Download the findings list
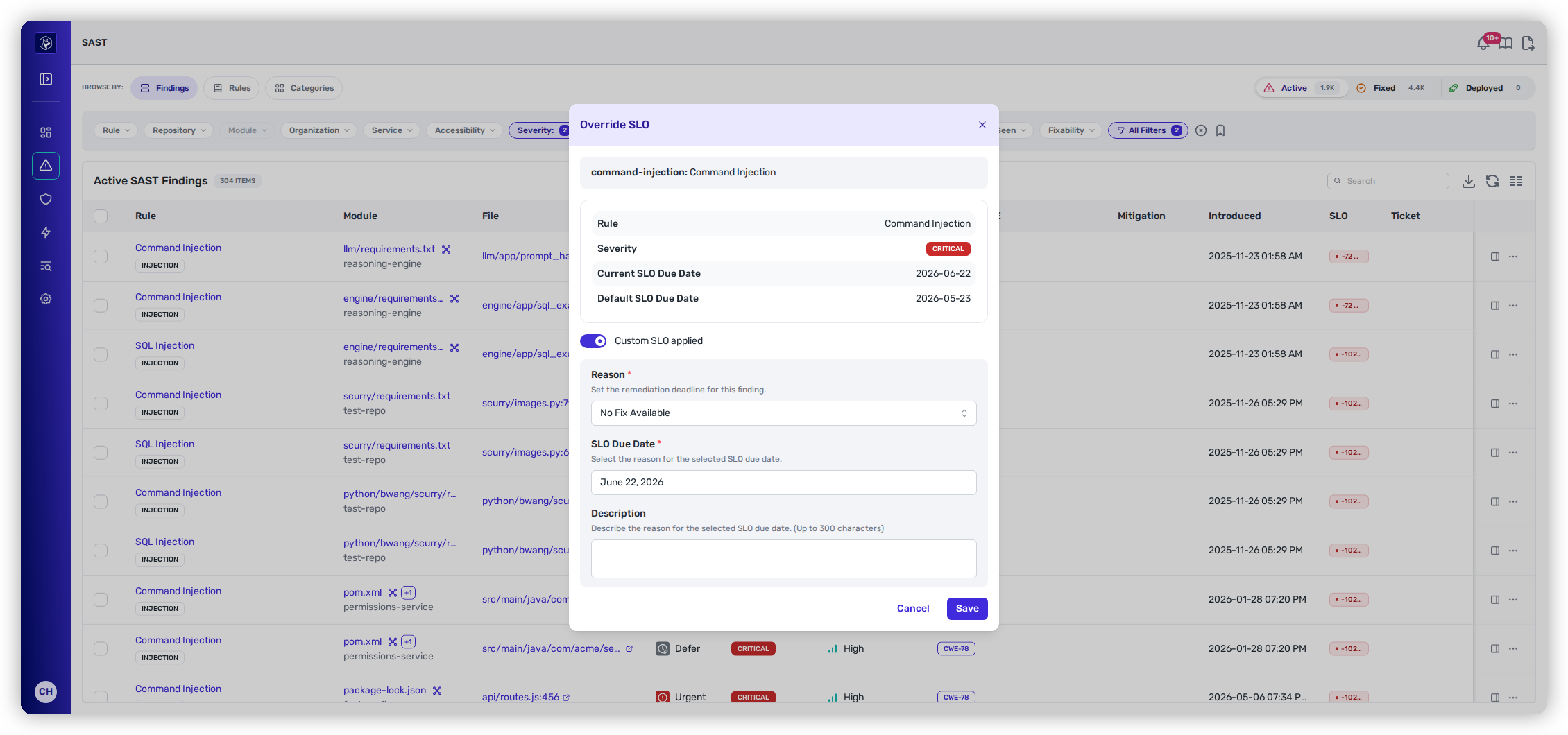1568x735 pixels. pyautogui.click(x=1469, y=181)
